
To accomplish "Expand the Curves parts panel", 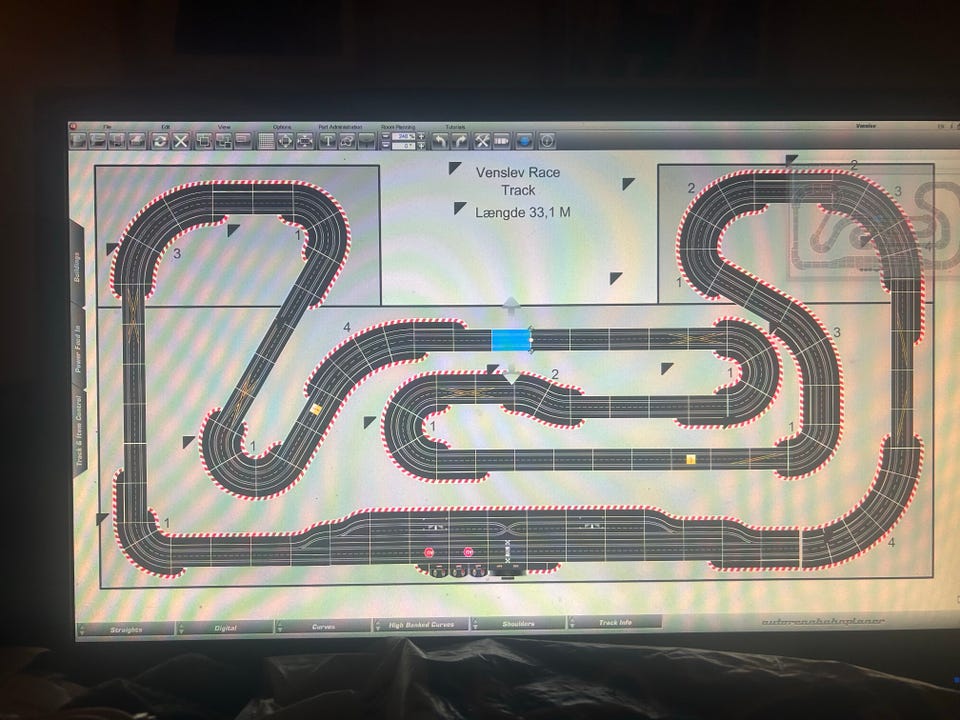I will pyautogui.click(x=323, y=626).
